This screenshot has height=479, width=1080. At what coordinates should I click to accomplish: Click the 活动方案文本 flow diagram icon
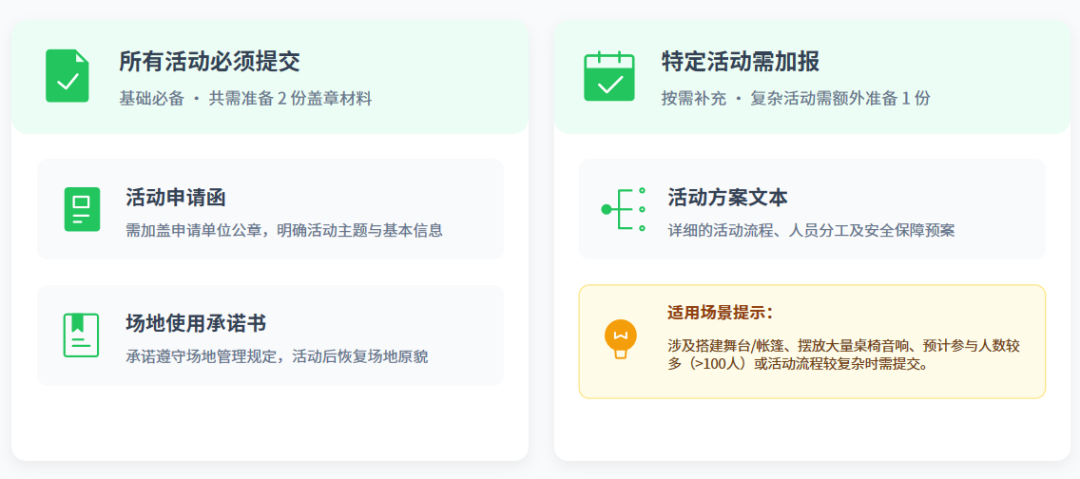pos(623,209)
